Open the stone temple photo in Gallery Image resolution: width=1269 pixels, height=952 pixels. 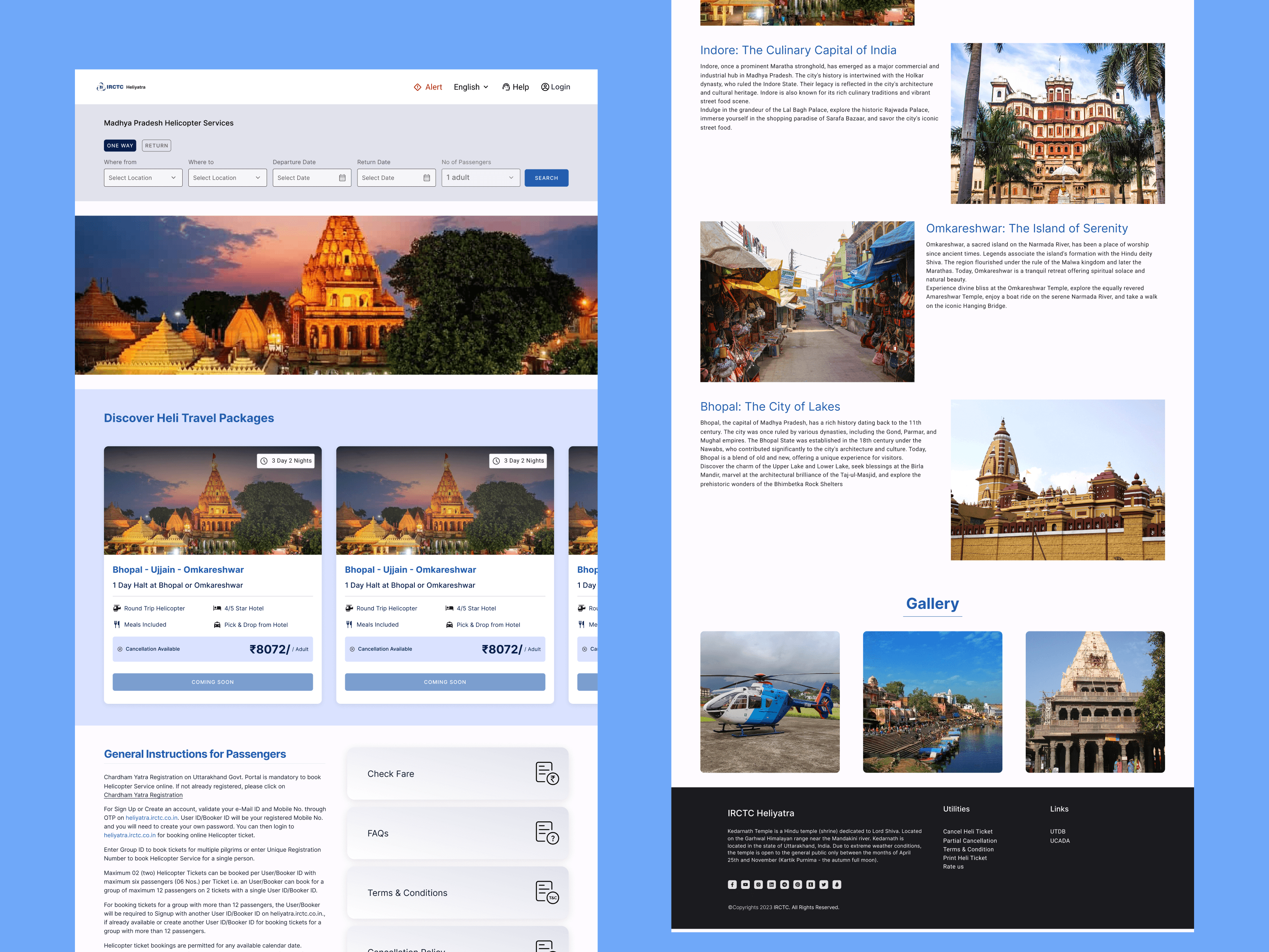click(x=1095, y=702)
